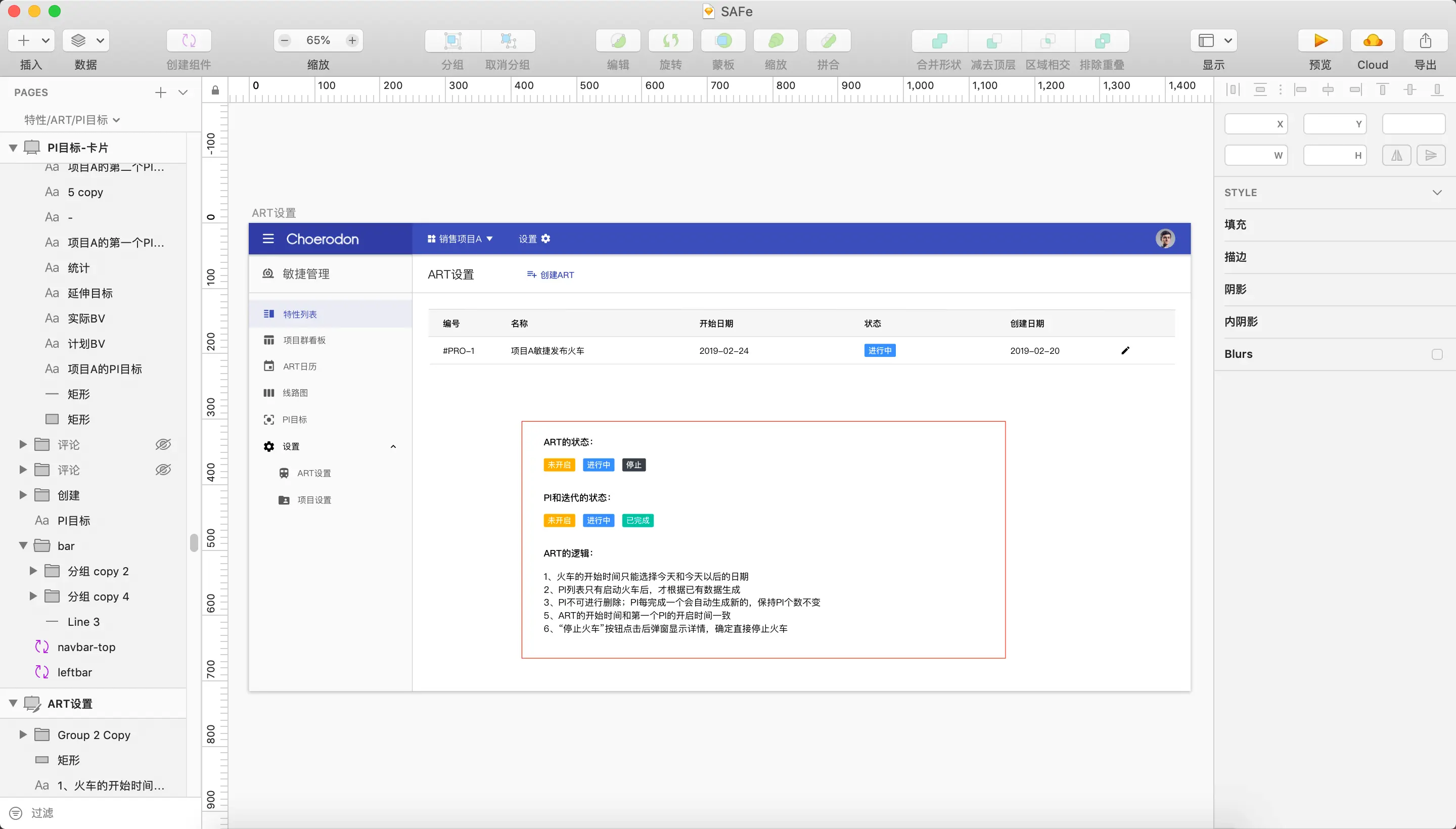Click the ruler lock icon
Screen dimensions: 1456x829
215,90
